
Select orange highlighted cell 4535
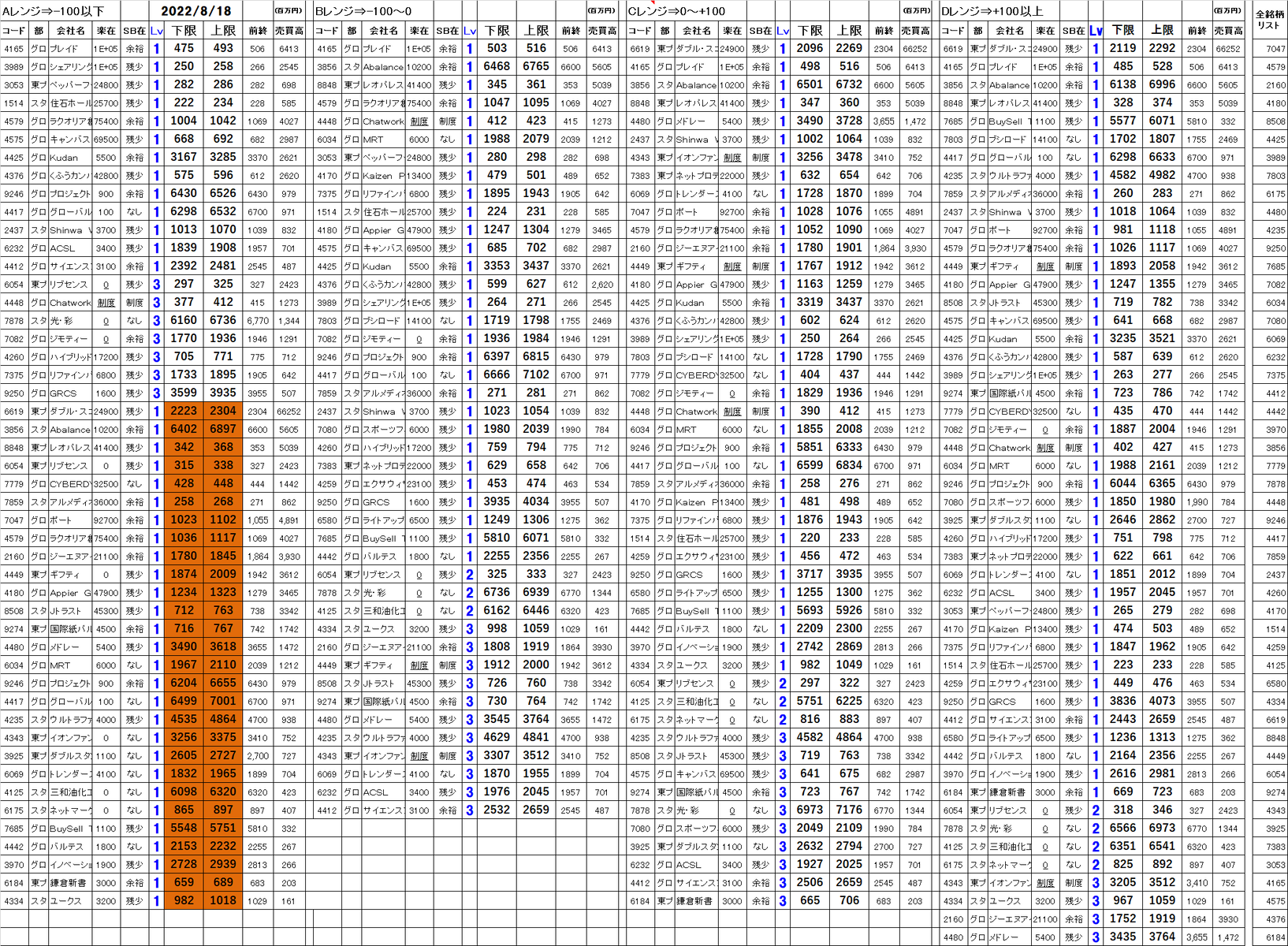click(x=184, y=719)
